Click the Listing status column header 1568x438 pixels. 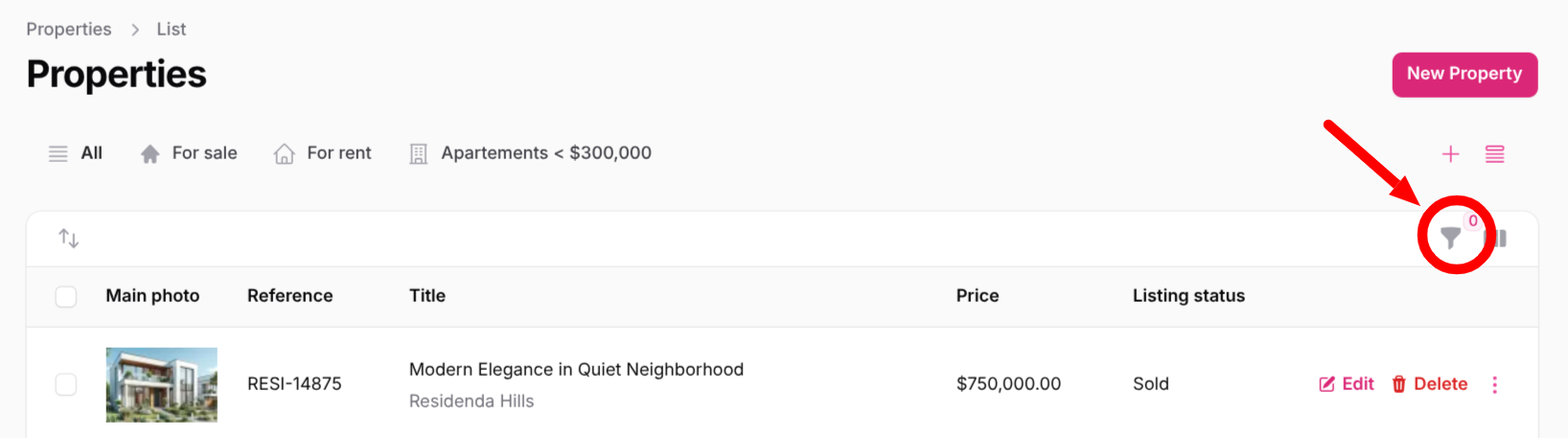coord(1188,296)
